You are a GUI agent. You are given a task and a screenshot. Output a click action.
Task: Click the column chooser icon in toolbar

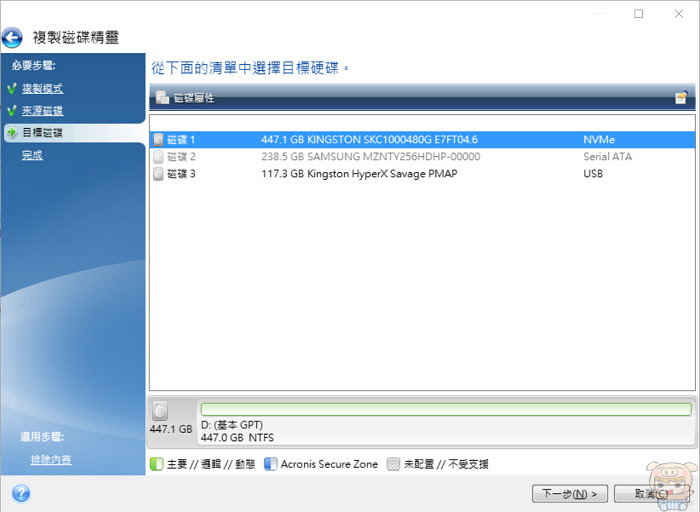coord(681,97)
